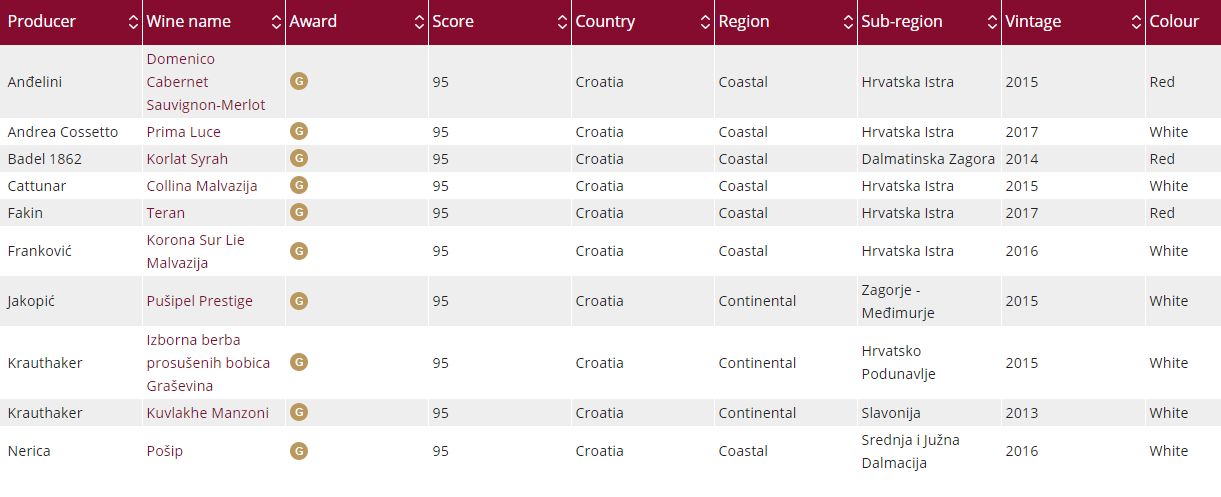Click the gold award badge for Nerica
The height and width of the screenshot is (497, 1221).
click(x=298, y=450)
